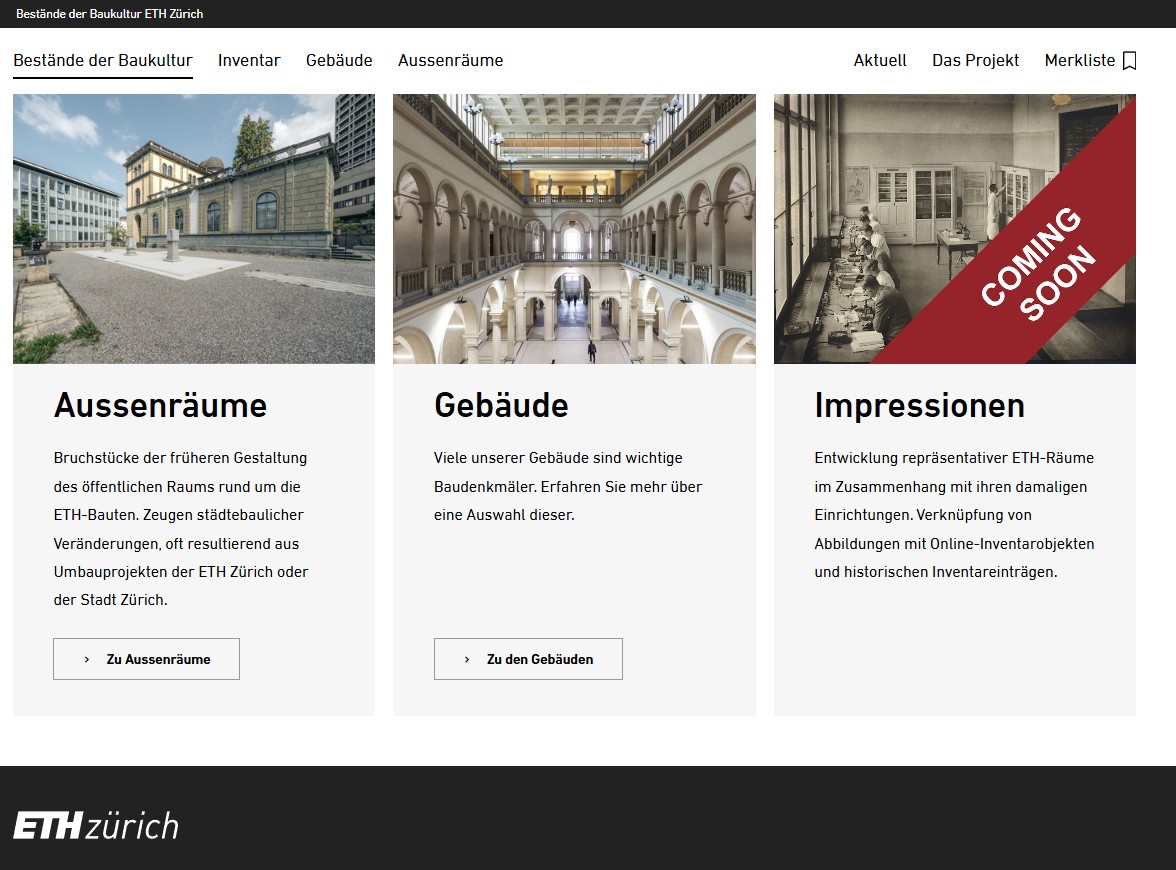The image size is (1176, 870).
Task: Click the ETH Zürich footer logo
Action: pos(96,826)
